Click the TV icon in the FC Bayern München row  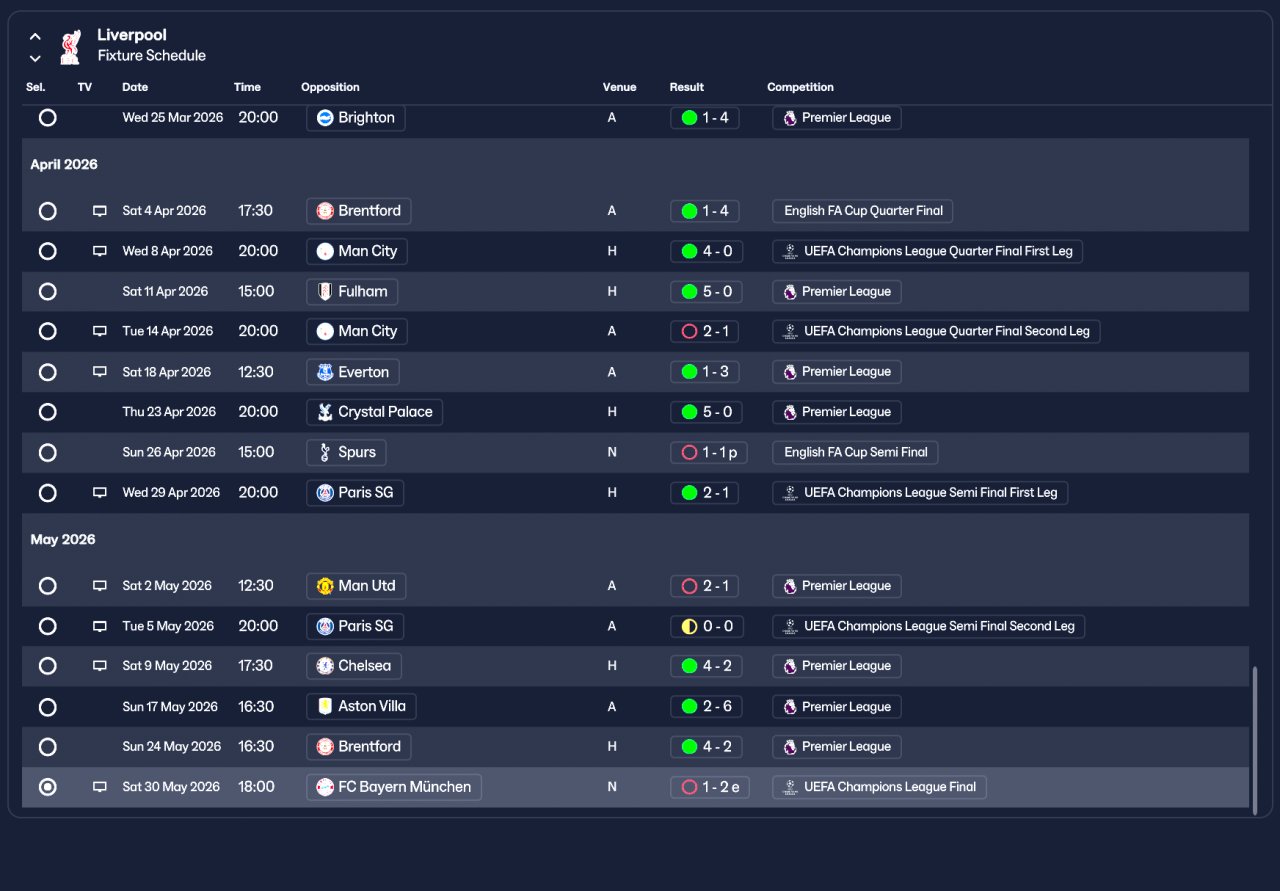[100, 787]
